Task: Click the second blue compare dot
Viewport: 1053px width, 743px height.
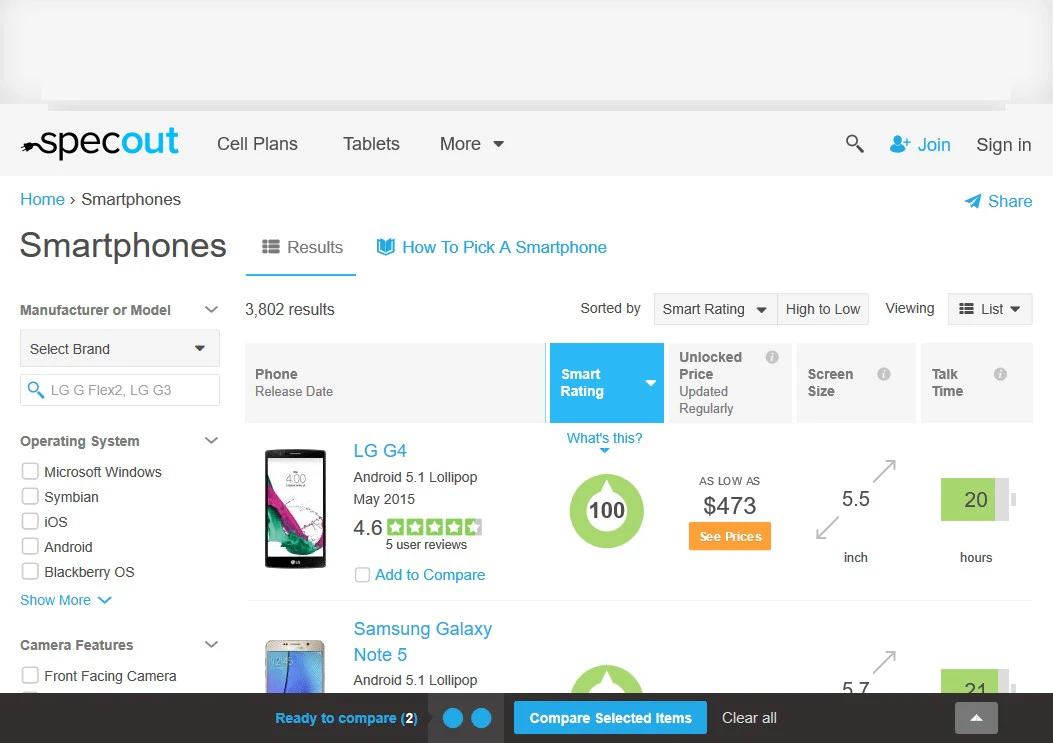Action: 482,718
